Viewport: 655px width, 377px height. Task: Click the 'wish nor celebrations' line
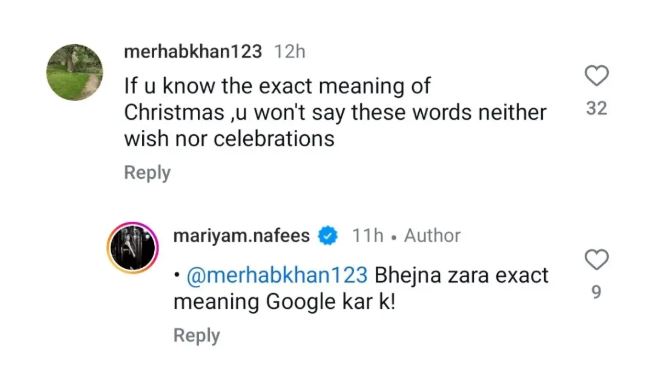point(229,138)
